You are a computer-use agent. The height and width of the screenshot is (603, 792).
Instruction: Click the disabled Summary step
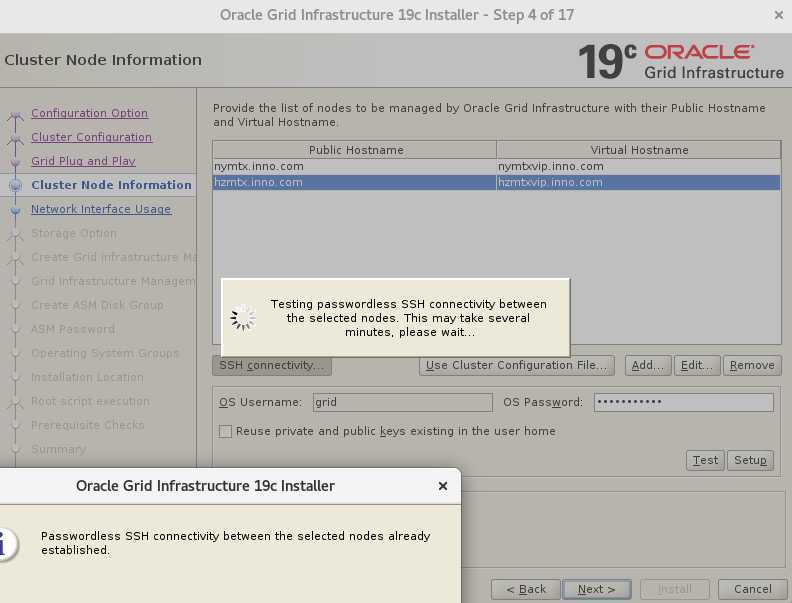[x=59, y=449]
